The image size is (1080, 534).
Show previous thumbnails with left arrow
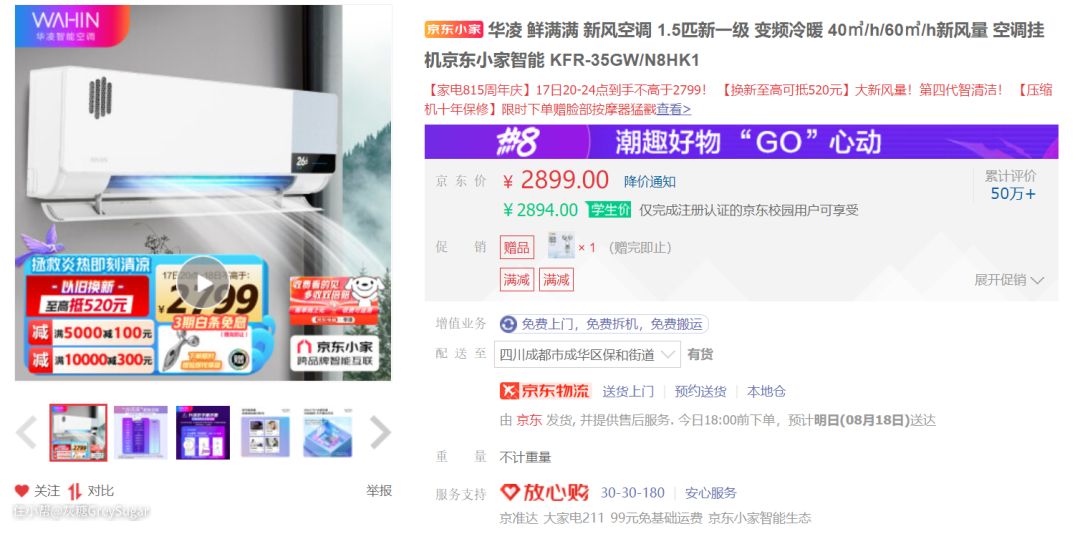pyautogui.click(x=27, y=433)
